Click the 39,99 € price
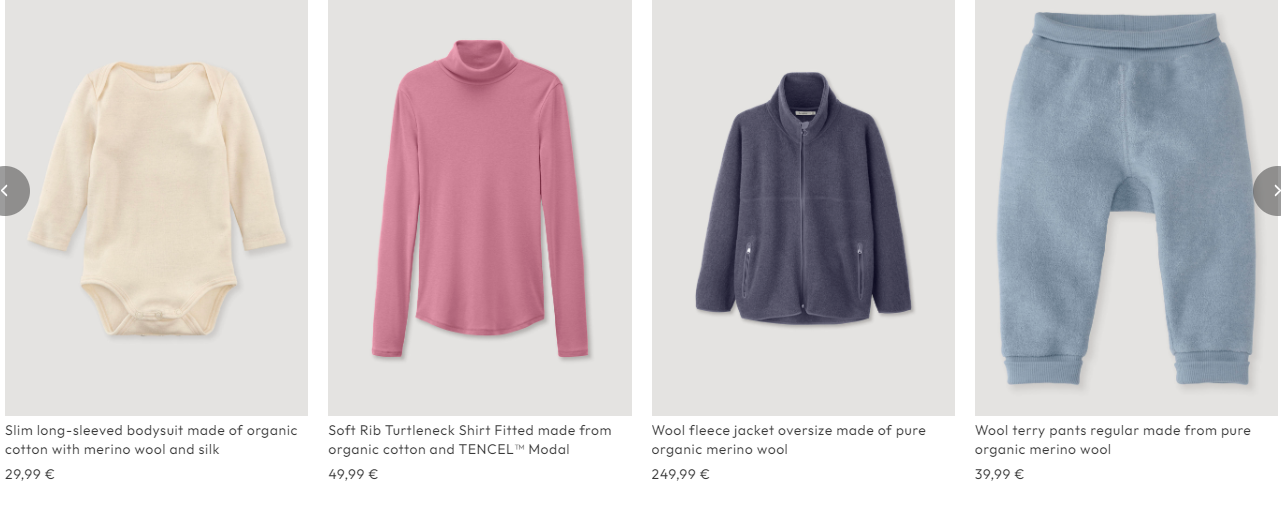Image resolution: width=1281 pixels, height=506 pixels. (999, 474)
